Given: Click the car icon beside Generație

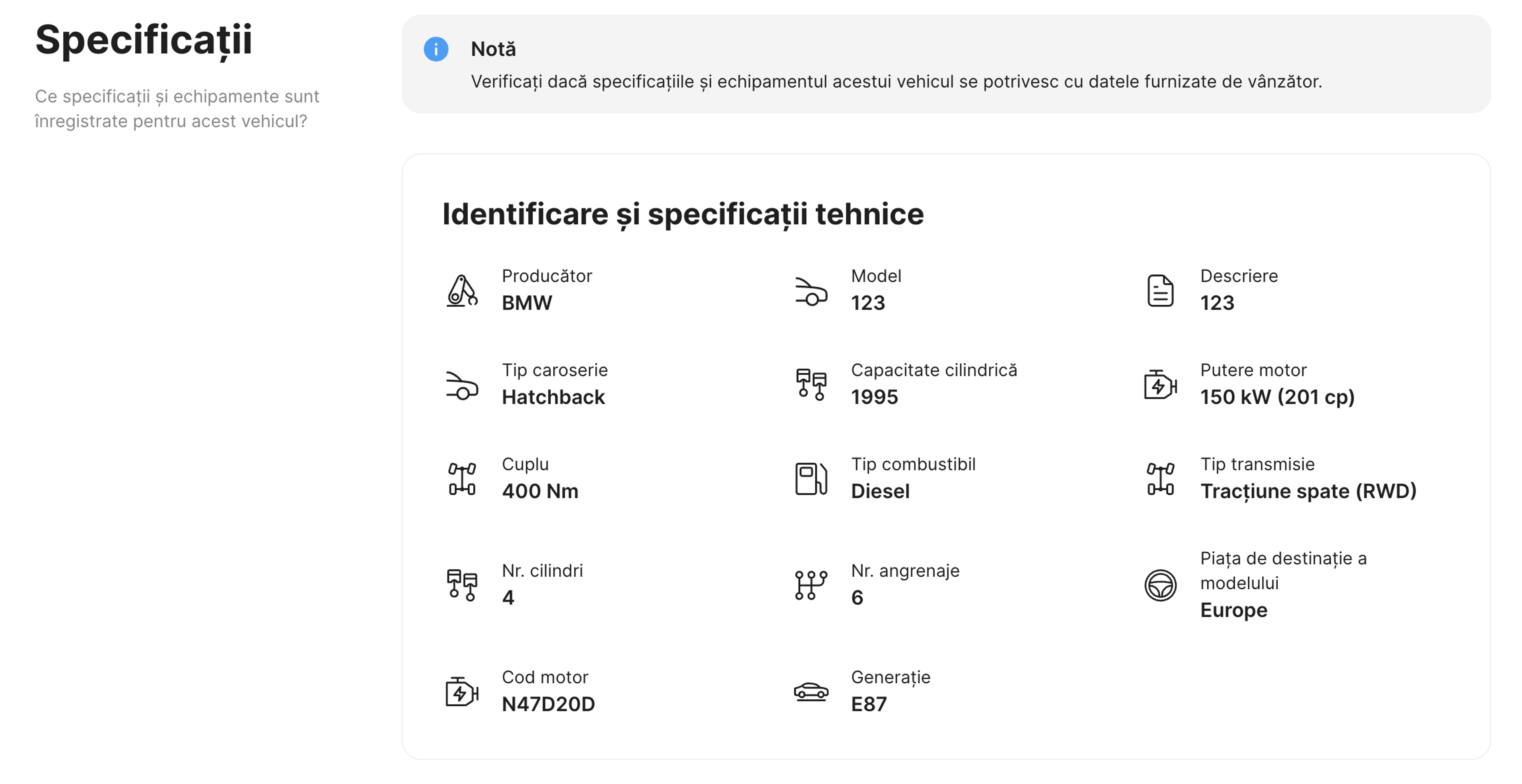Looking at the screenshot, I should click(811, 691).
